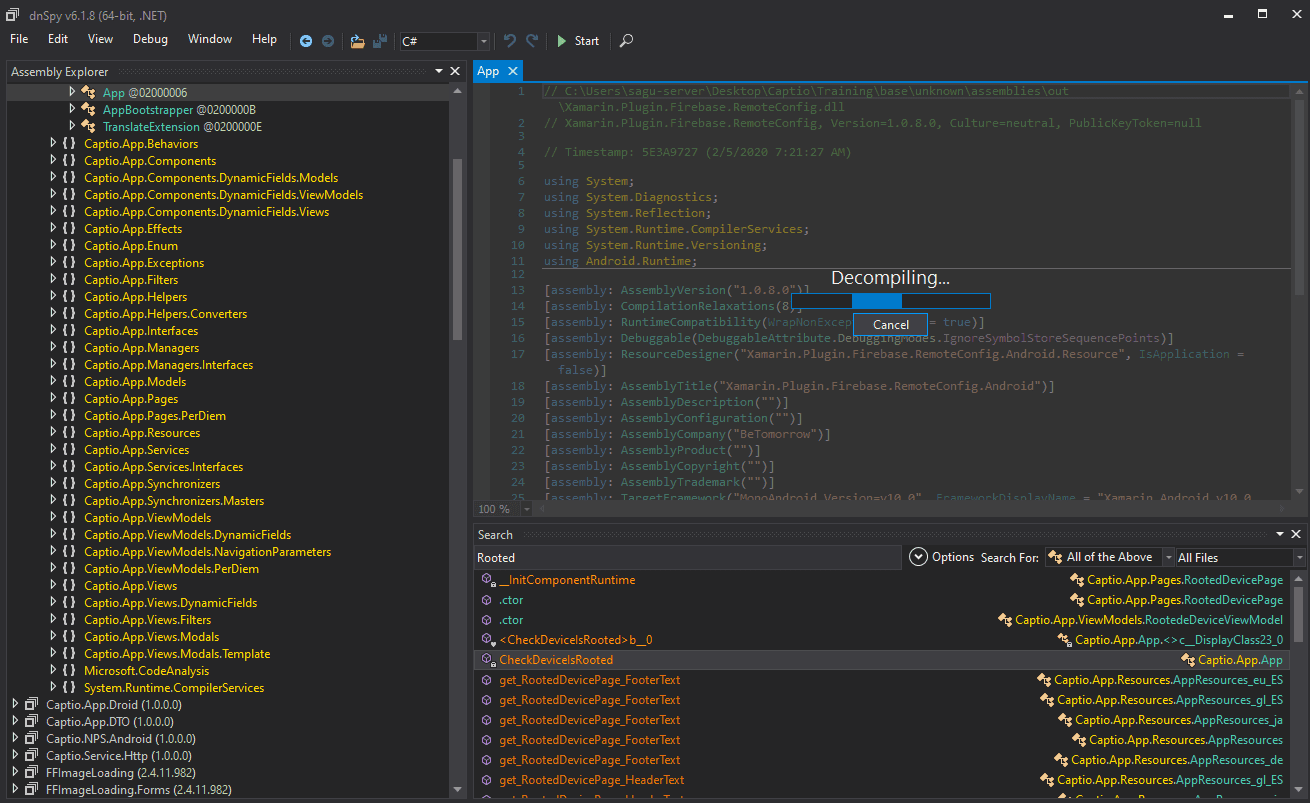Expand the Captio.App.Helpers namespace
The width and height of the screenshot is (1310, 803).
(x=54, y=297)
